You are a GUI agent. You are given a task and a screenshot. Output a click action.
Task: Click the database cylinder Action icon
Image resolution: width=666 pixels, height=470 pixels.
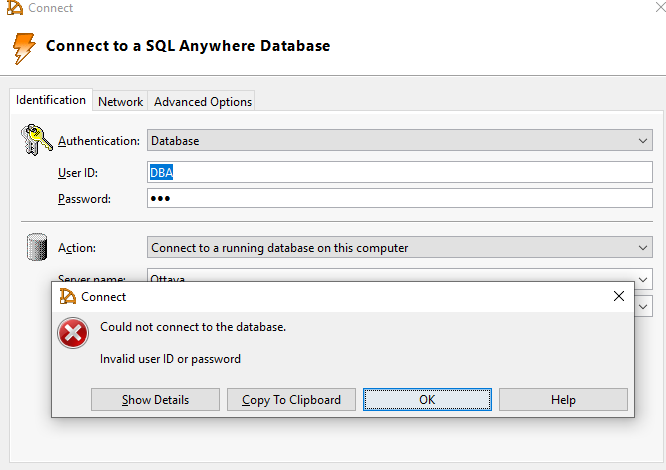click(x=37, y=247)
